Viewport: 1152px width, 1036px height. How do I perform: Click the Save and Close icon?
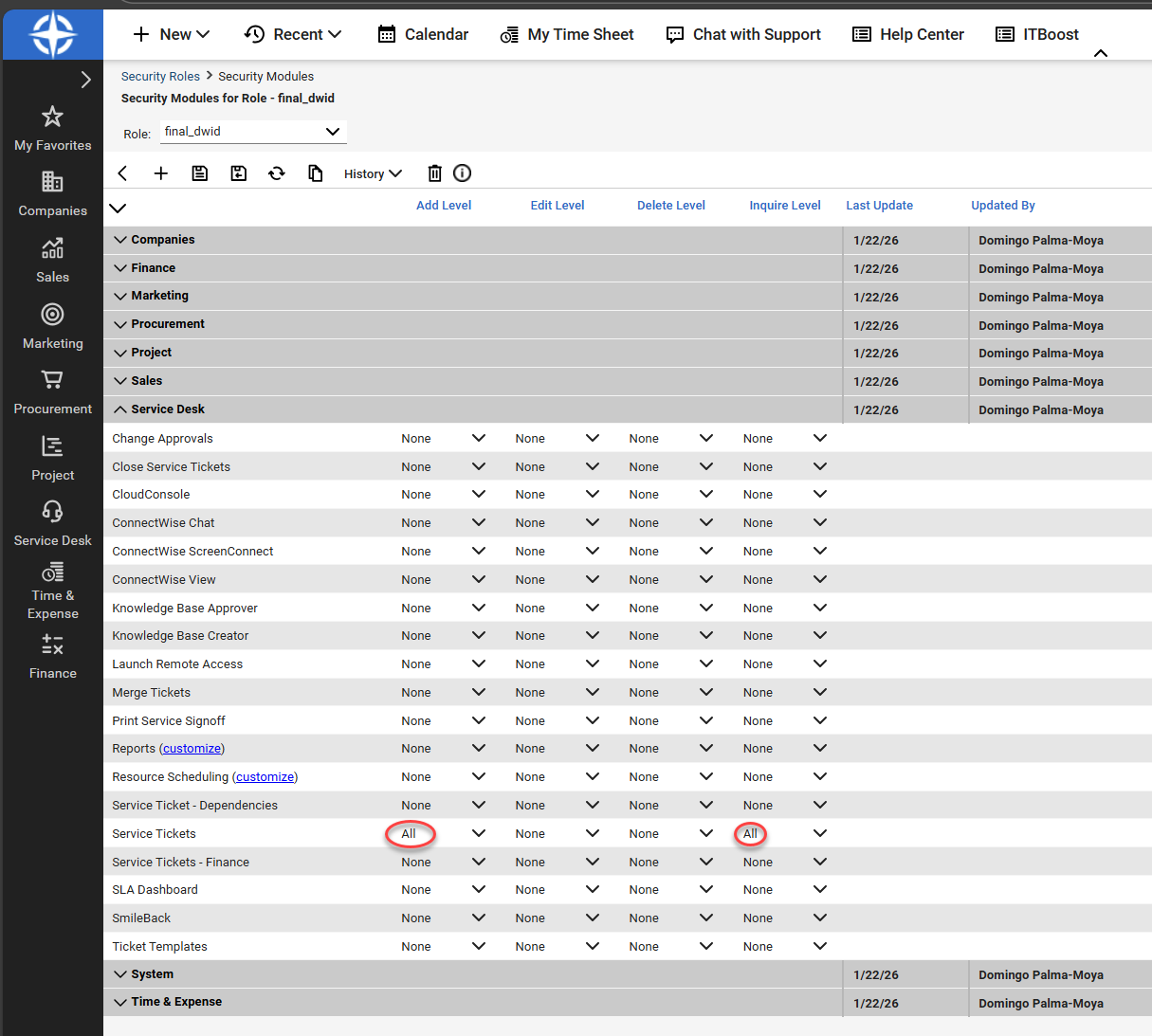(x=239, y=173)
